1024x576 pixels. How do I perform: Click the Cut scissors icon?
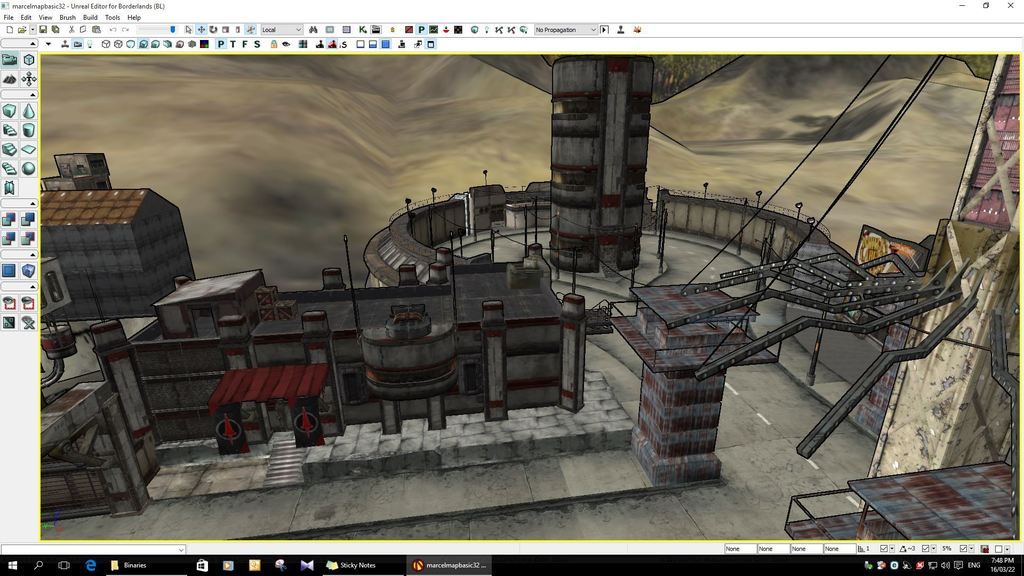71,29
